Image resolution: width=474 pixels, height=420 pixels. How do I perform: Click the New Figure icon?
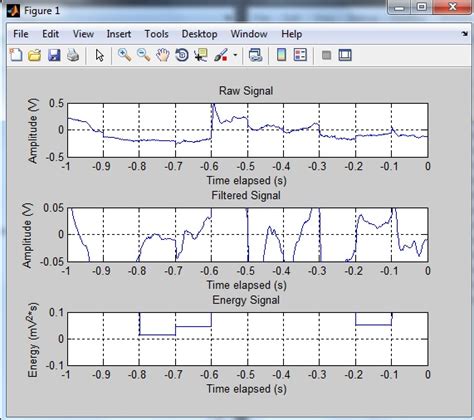tap(16, 55)
